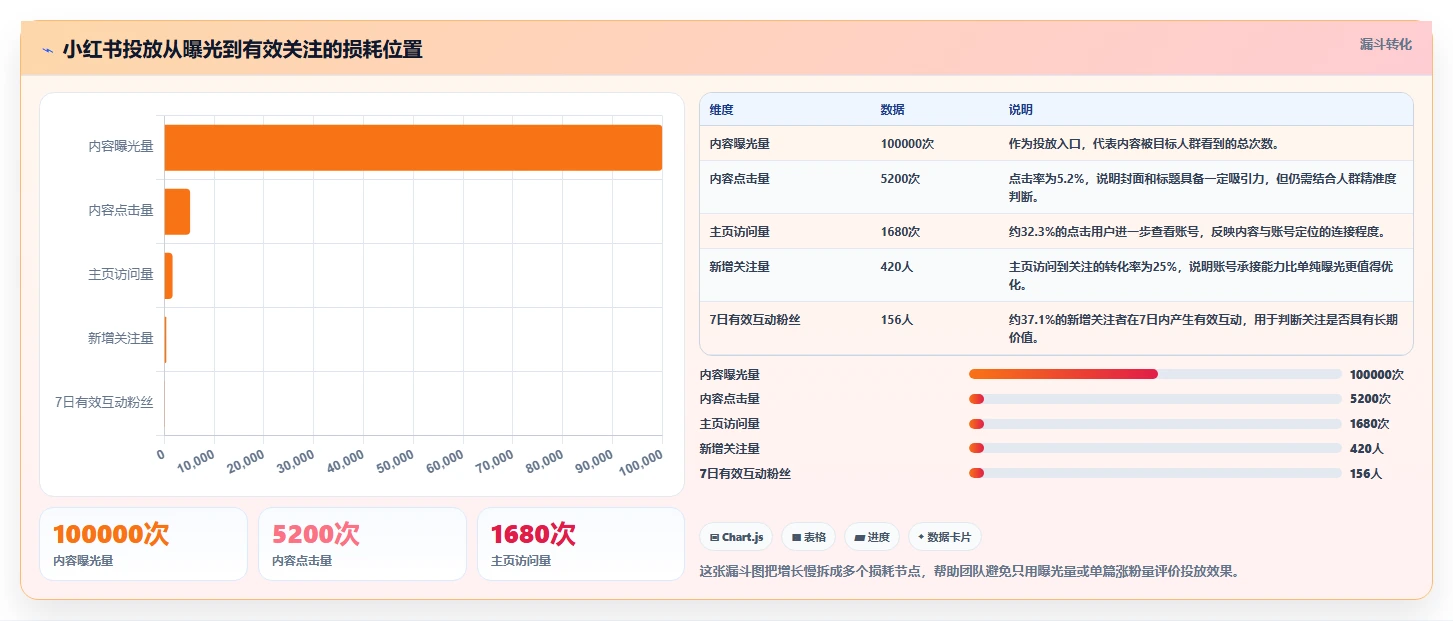The width and height of the screenshot is (1453, 621).
Task: Click the 内容点击量 progress bar
Action: click(x=1155, y=399)
